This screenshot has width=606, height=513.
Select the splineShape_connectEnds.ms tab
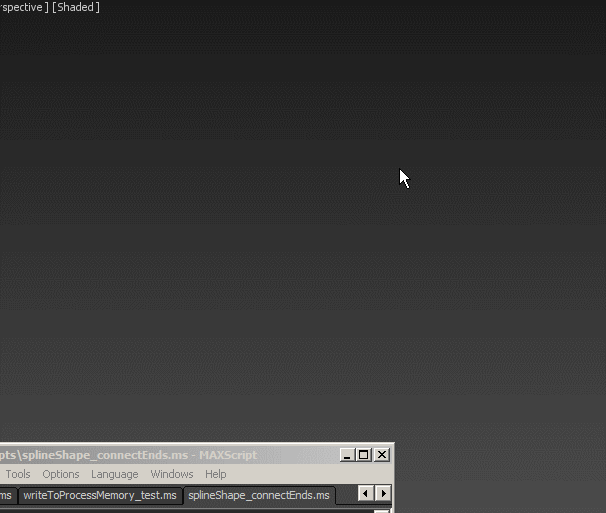[259, 495]
